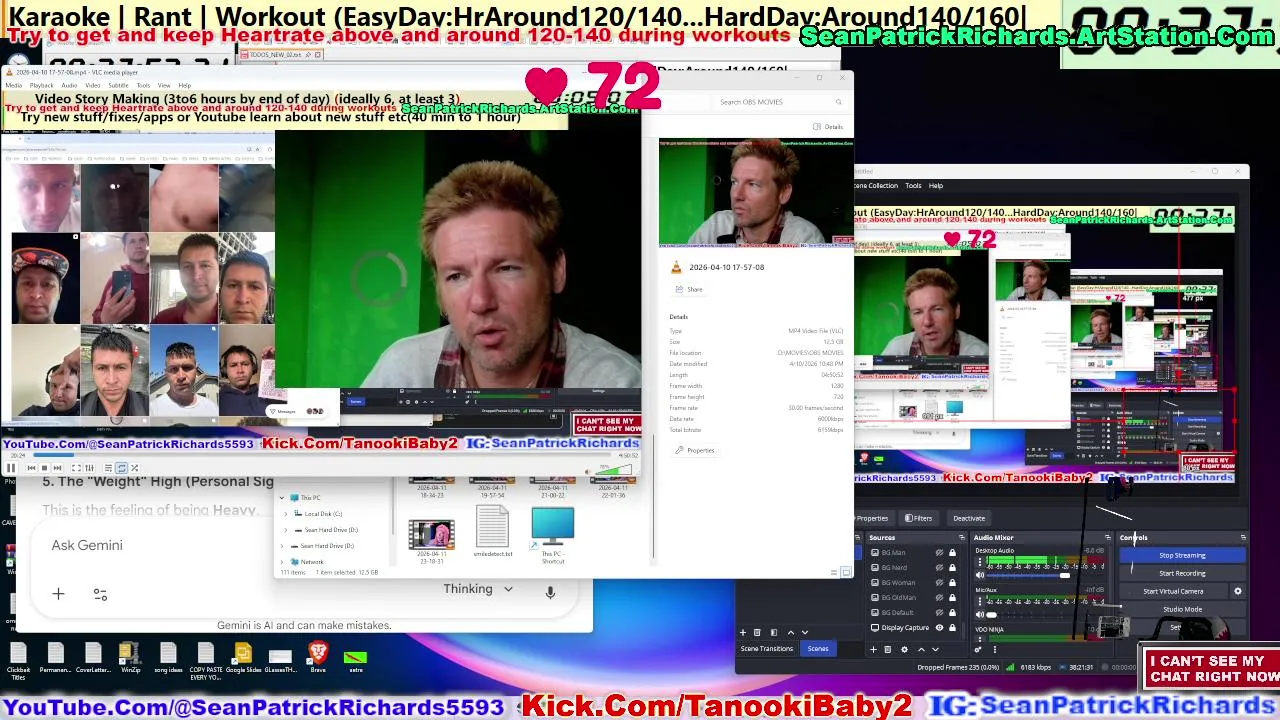Click Gemini plus attach icon
The height and width of the screenshot is (720, 1280).
(x=58, y=594)
